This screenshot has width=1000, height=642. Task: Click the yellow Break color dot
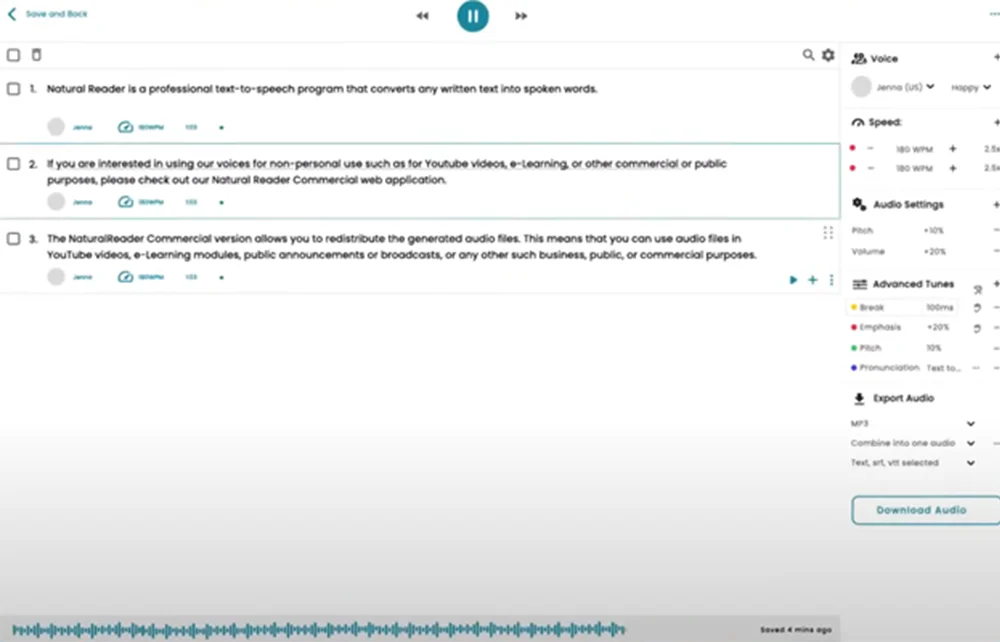854,307
